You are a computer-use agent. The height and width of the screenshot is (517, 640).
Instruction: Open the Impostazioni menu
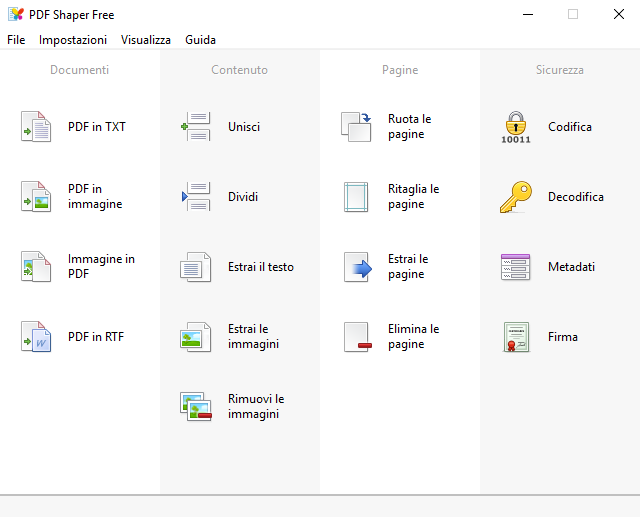pos(73,40)
